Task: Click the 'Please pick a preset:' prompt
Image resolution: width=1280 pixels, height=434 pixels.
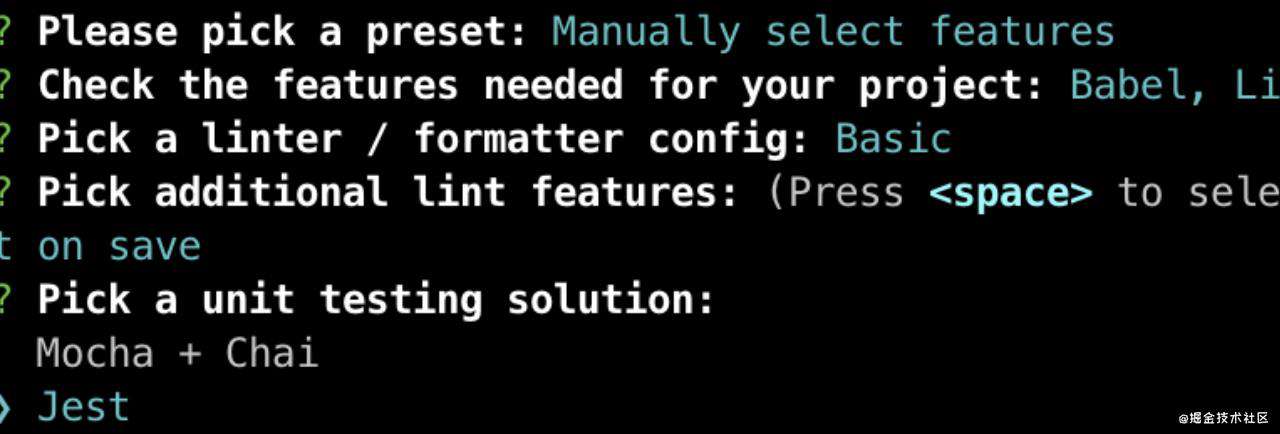Action: coord(283,32)
